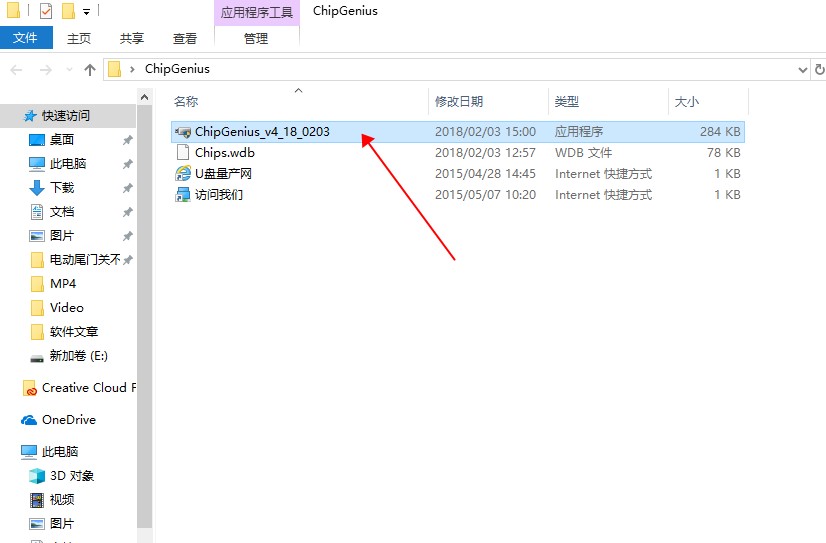Open the MP4 folder
This screenshot has height=543, width=826.
[63, 283]
